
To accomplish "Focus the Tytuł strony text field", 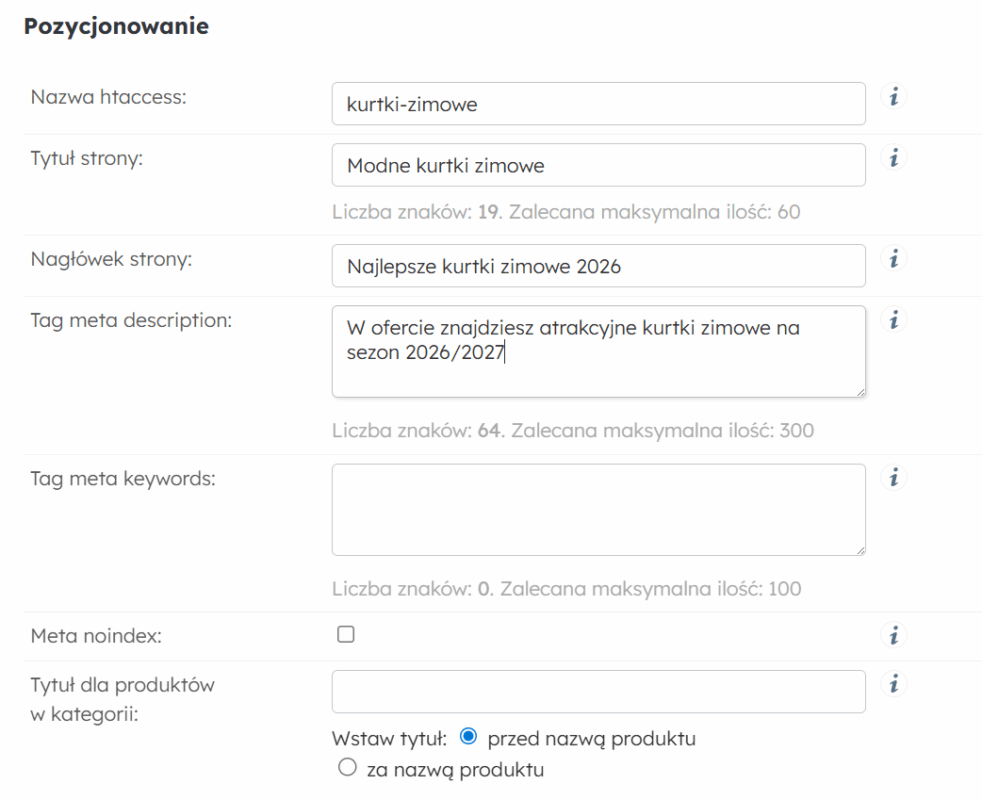I will coord(598,165).
